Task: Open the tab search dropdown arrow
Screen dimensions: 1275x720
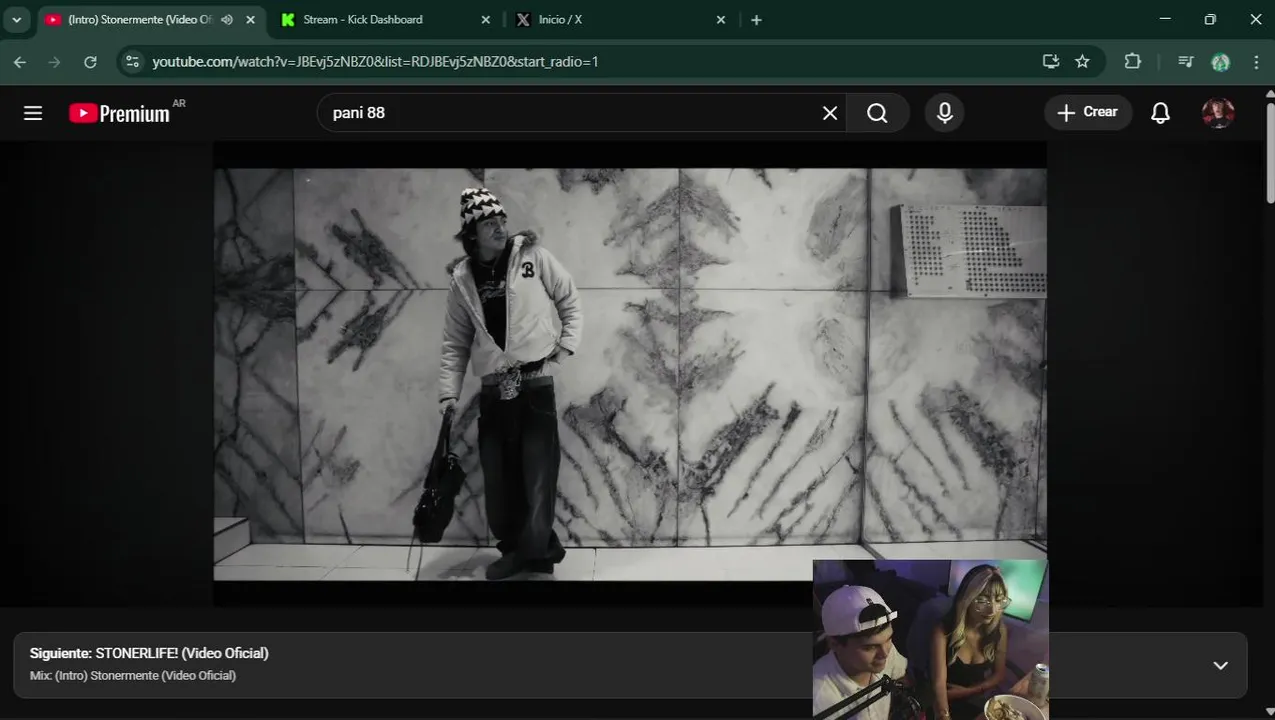Action: 16,20
